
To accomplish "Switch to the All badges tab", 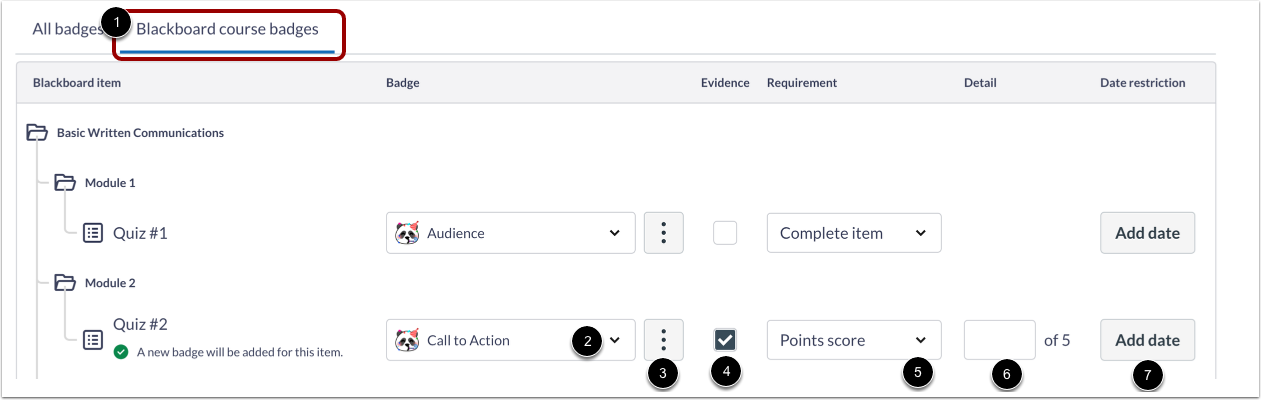I will pos(66,29).
